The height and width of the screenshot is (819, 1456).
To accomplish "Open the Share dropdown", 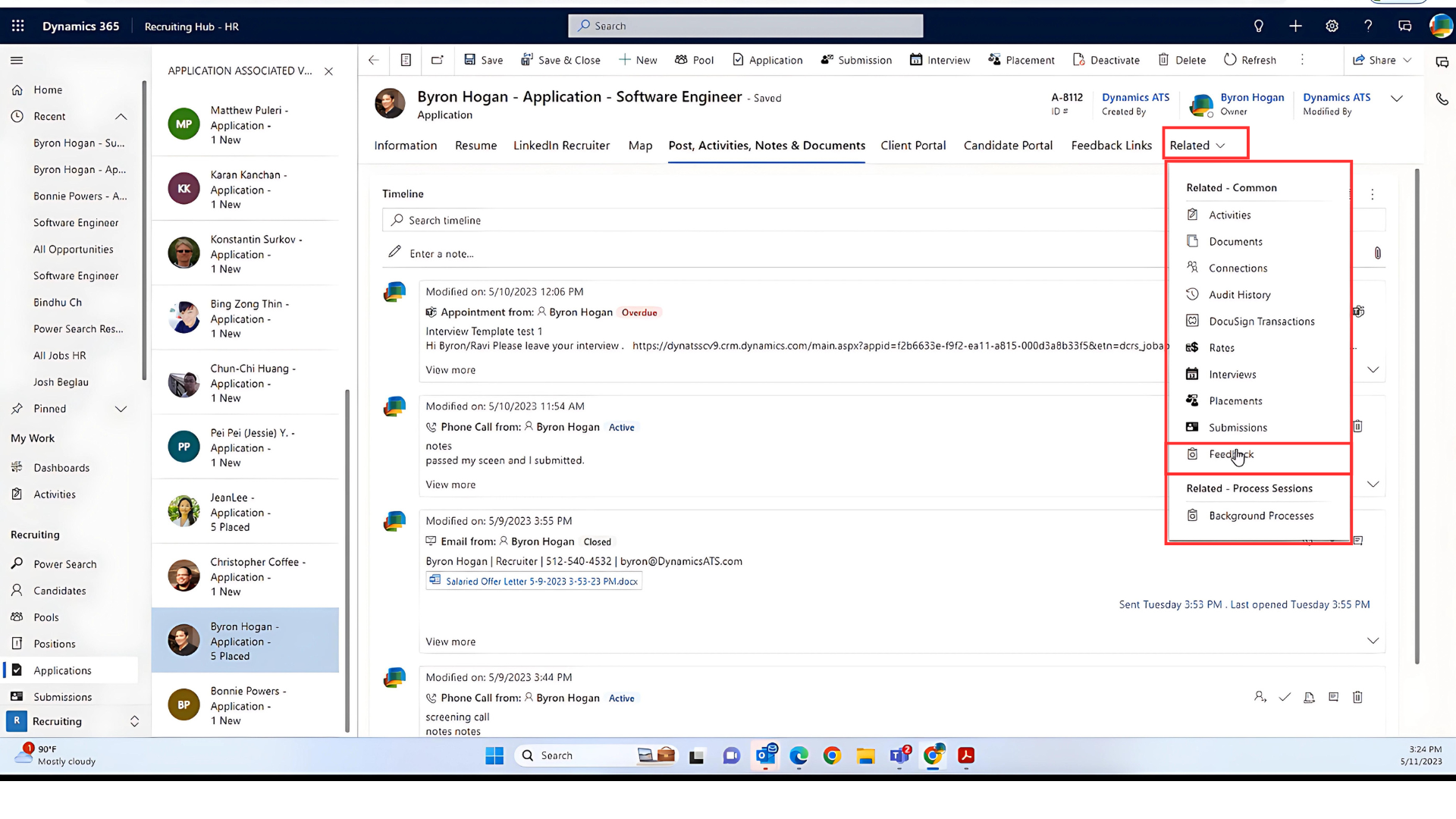I will [1382, 60].
